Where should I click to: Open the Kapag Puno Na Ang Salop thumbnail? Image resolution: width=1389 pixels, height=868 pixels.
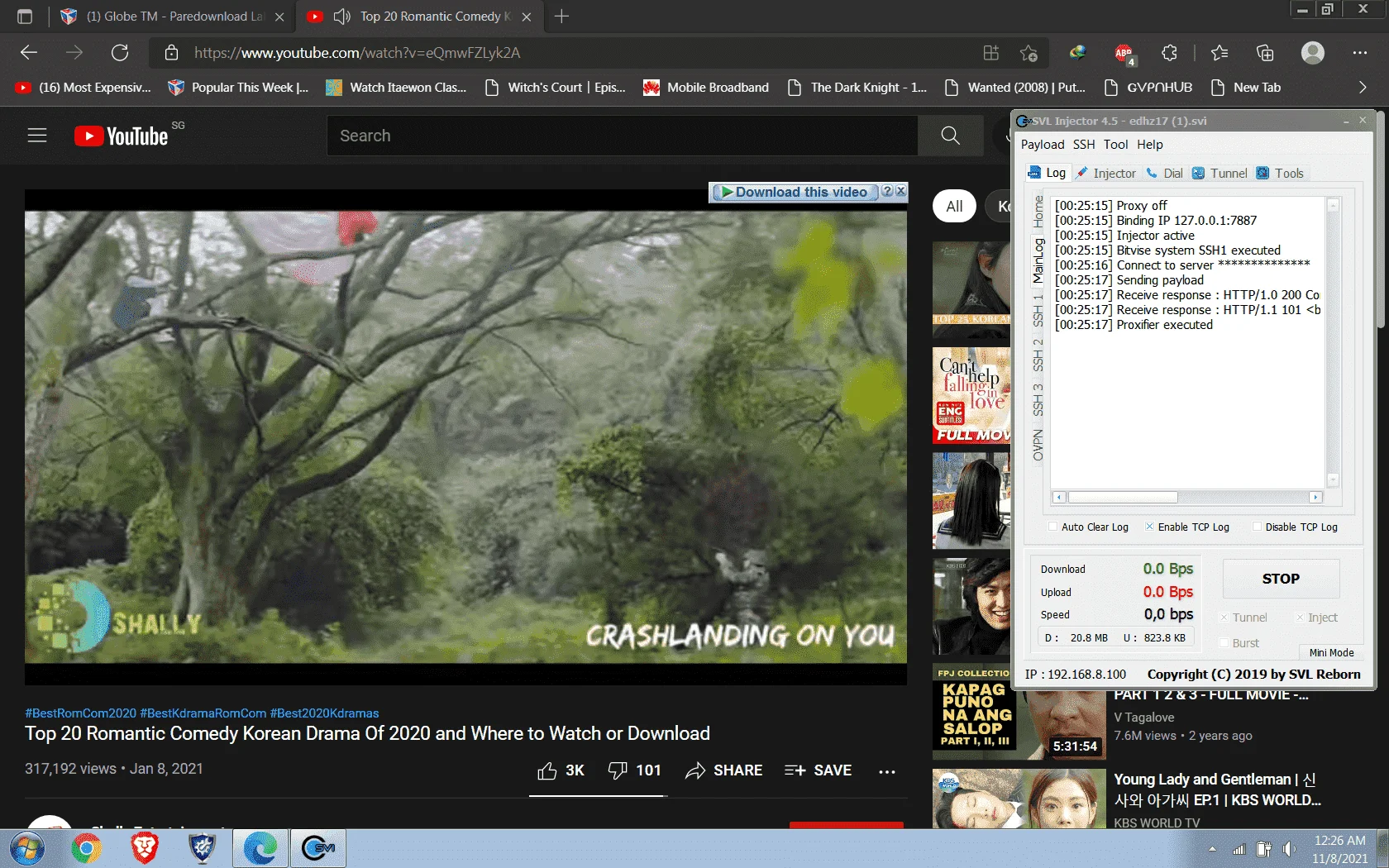(x=1019, y=713)
